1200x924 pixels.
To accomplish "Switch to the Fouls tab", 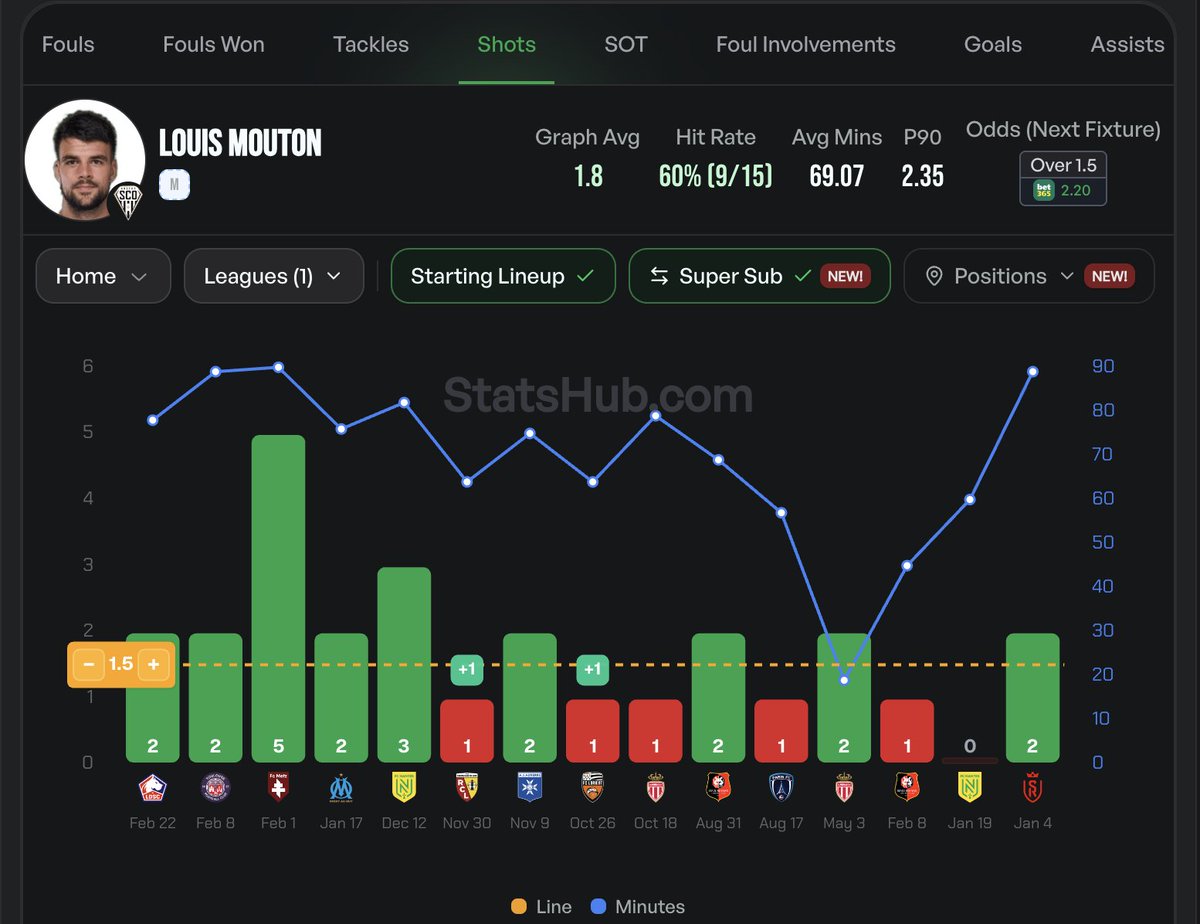I will [x=68, y=44].
